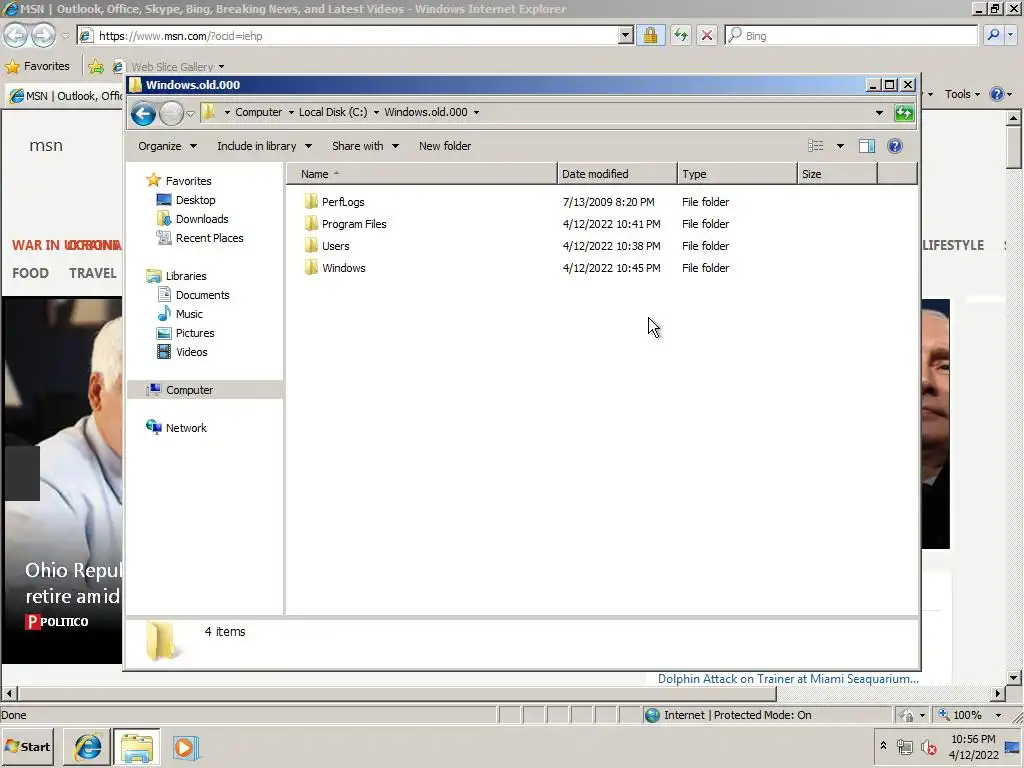Open the IE Tools menu
The width and height of the screenshot is (1024, 768).
(962, 94)
